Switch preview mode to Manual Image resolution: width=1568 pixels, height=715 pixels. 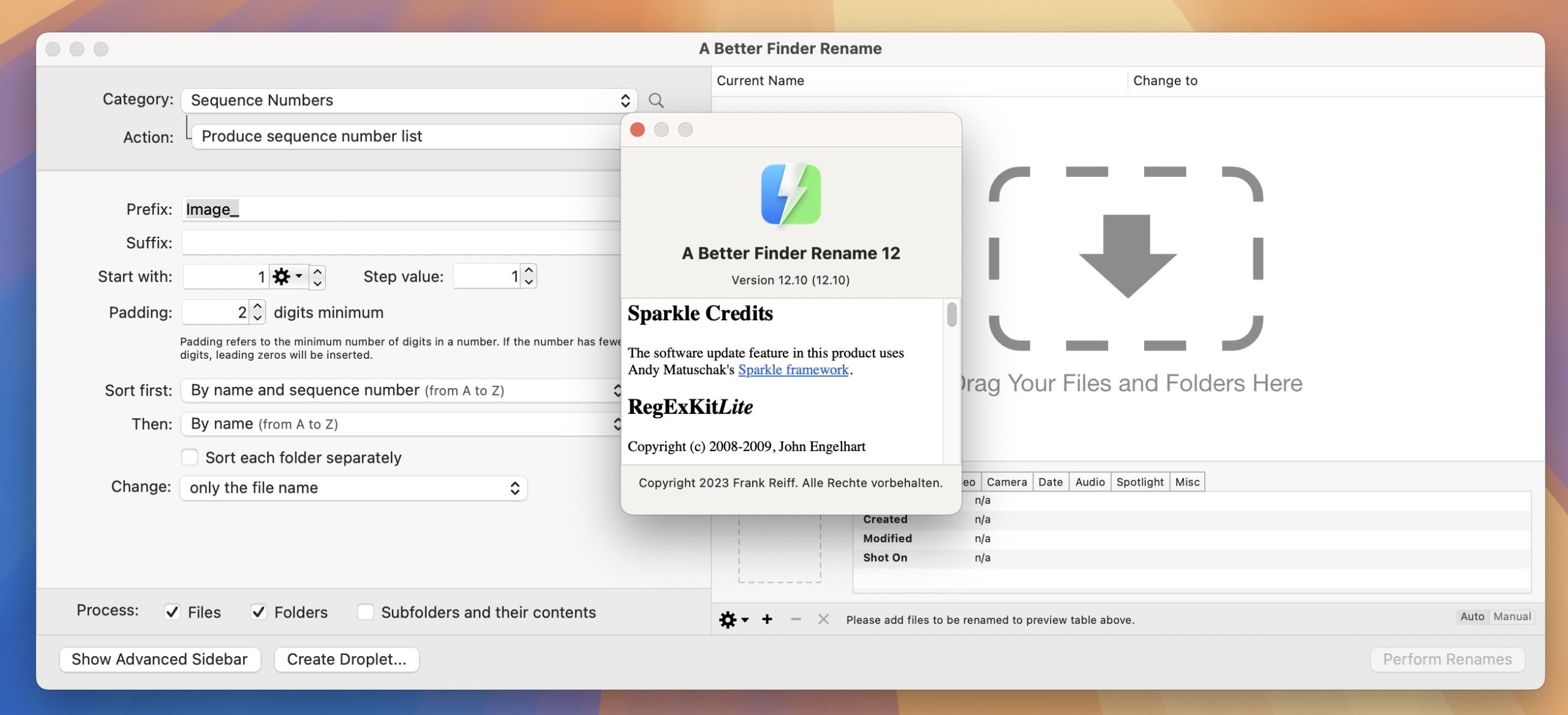[x=1512, y=616]
